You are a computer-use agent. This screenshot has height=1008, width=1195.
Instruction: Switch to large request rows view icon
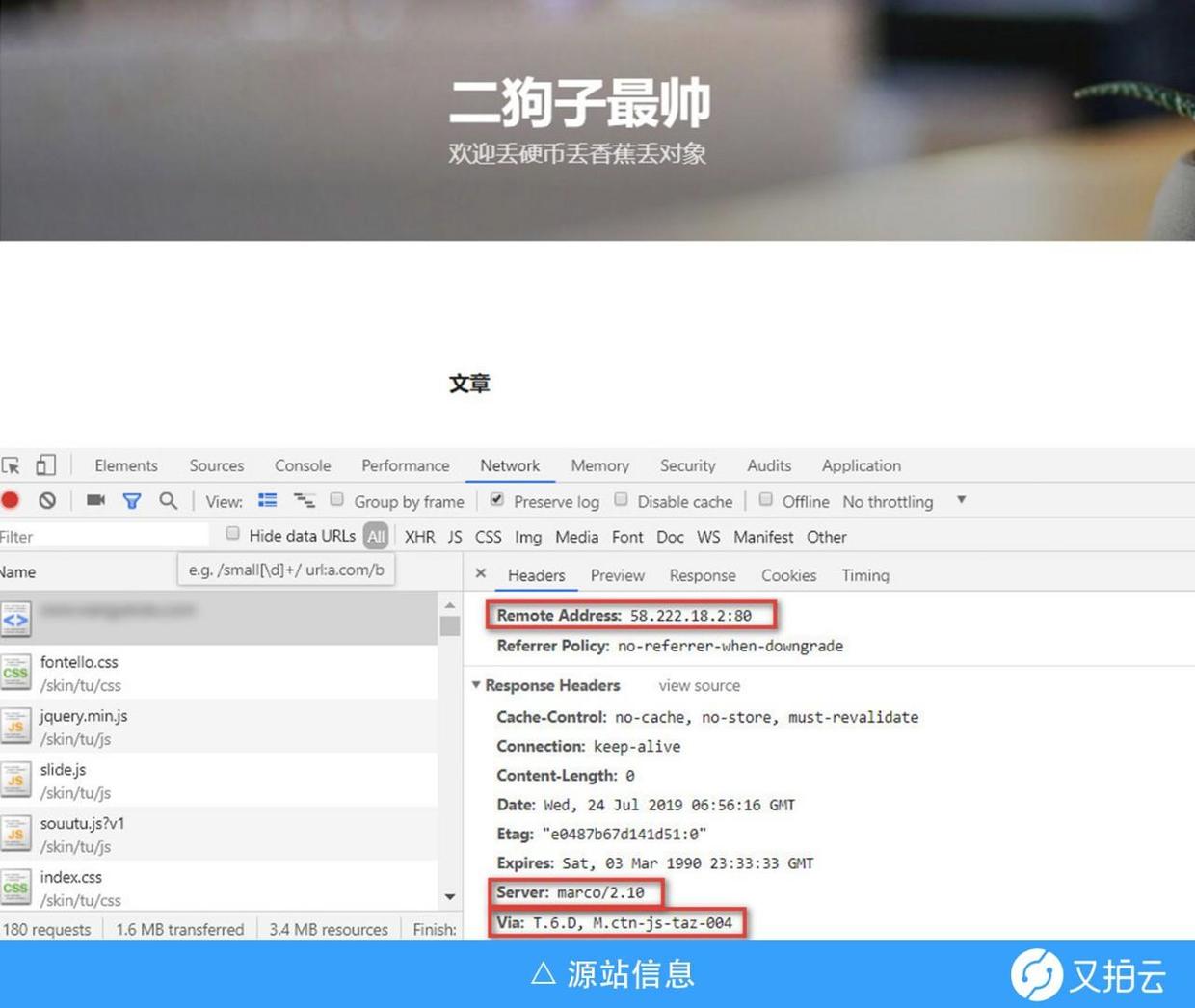pos(268,500)
